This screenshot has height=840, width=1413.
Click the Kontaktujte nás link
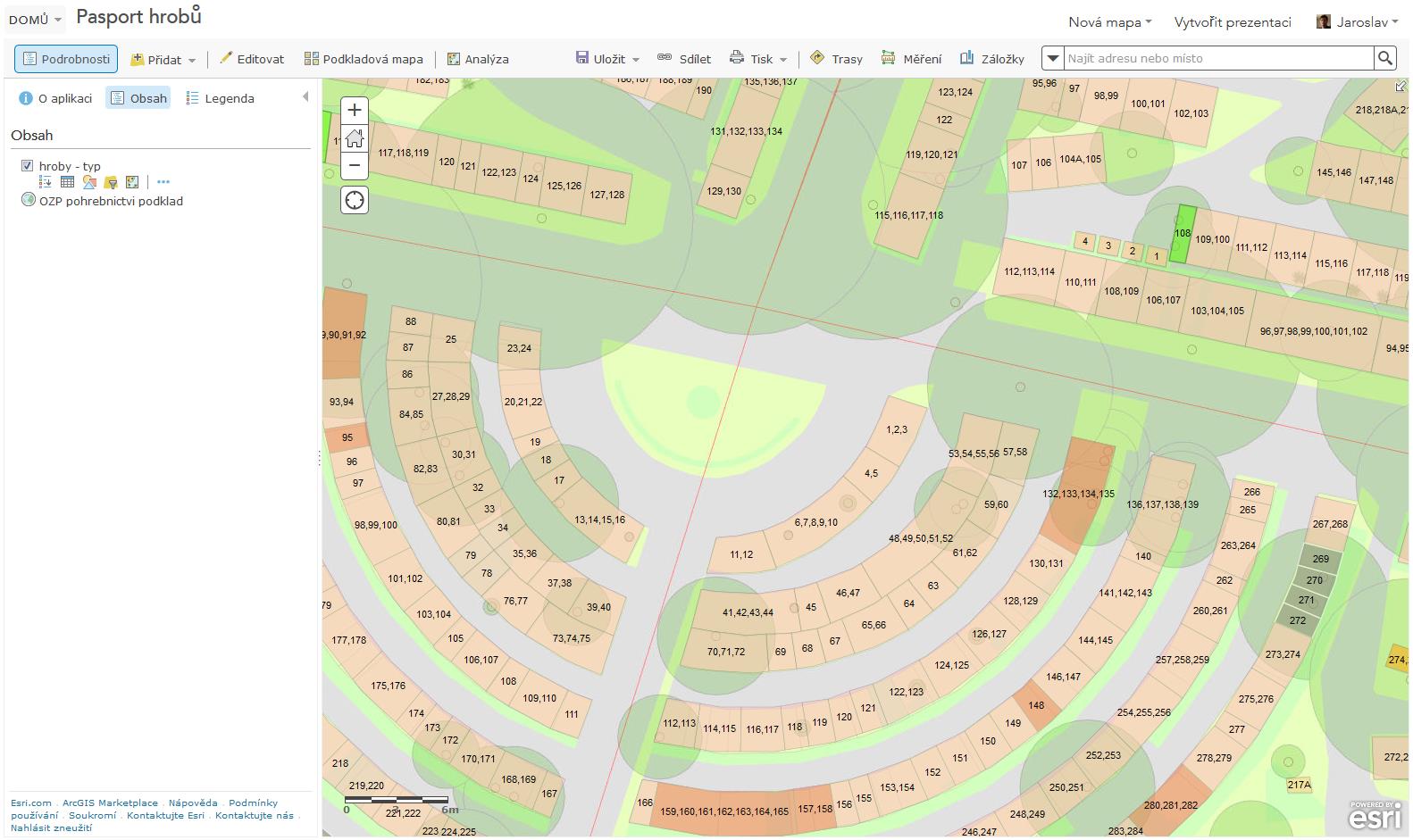click(254, 815)
